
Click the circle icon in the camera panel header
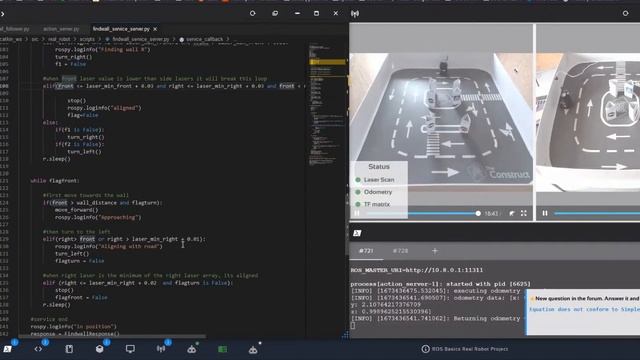click(x=625, y=13)
